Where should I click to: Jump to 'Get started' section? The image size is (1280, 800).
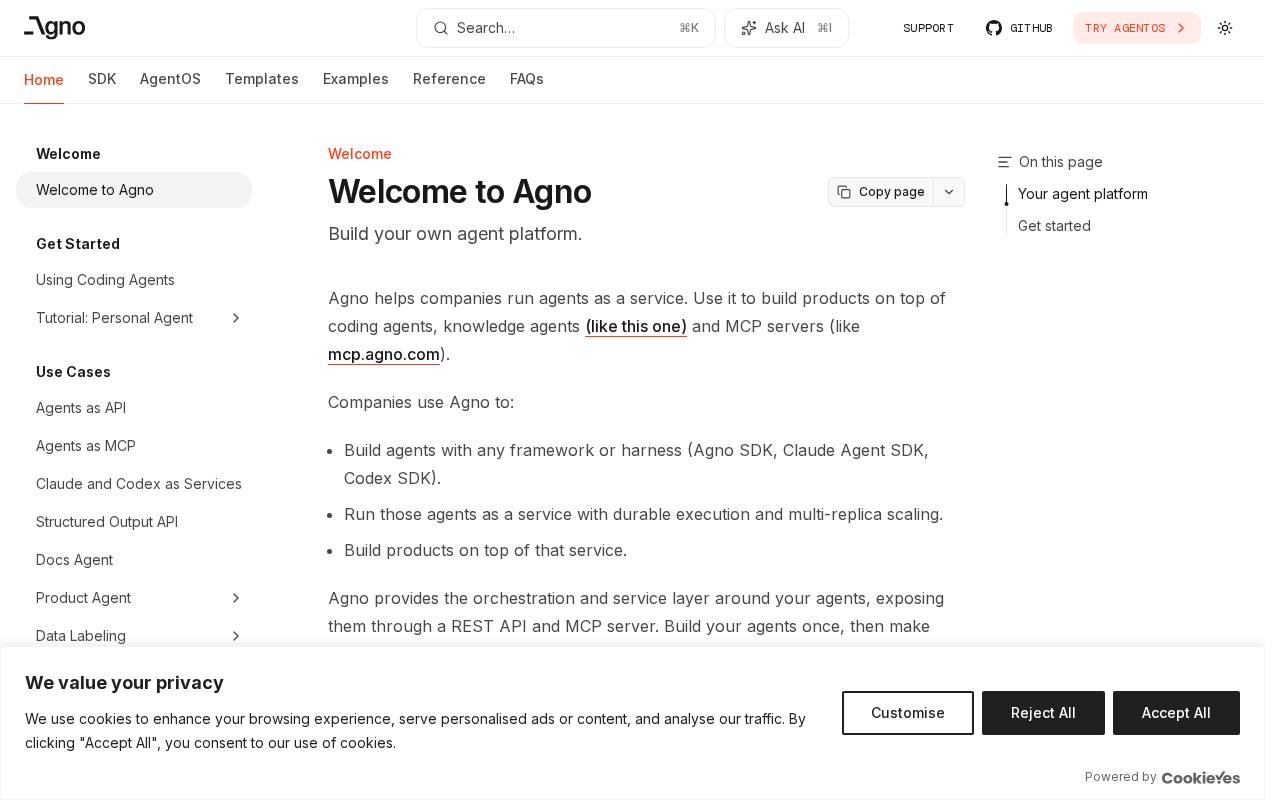[1054, 226]
